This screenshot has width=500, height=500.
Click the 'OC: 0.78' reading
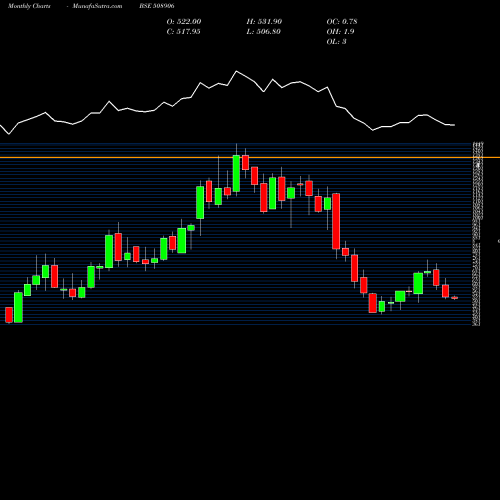342,21
